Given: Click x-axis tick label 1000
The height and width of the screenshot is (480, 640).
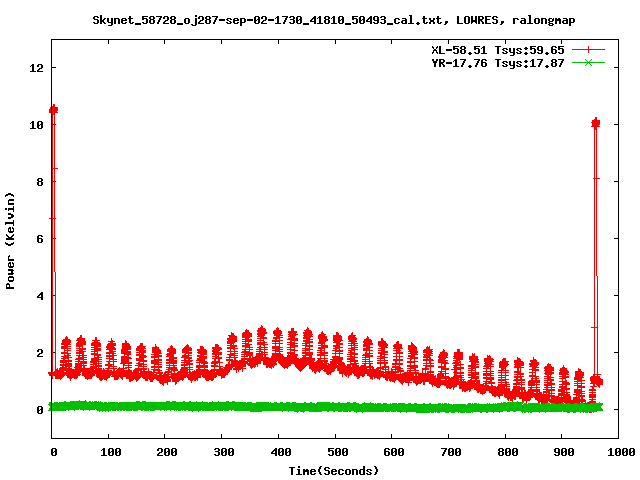Looking at the screenshot, I should coord(621,452).
